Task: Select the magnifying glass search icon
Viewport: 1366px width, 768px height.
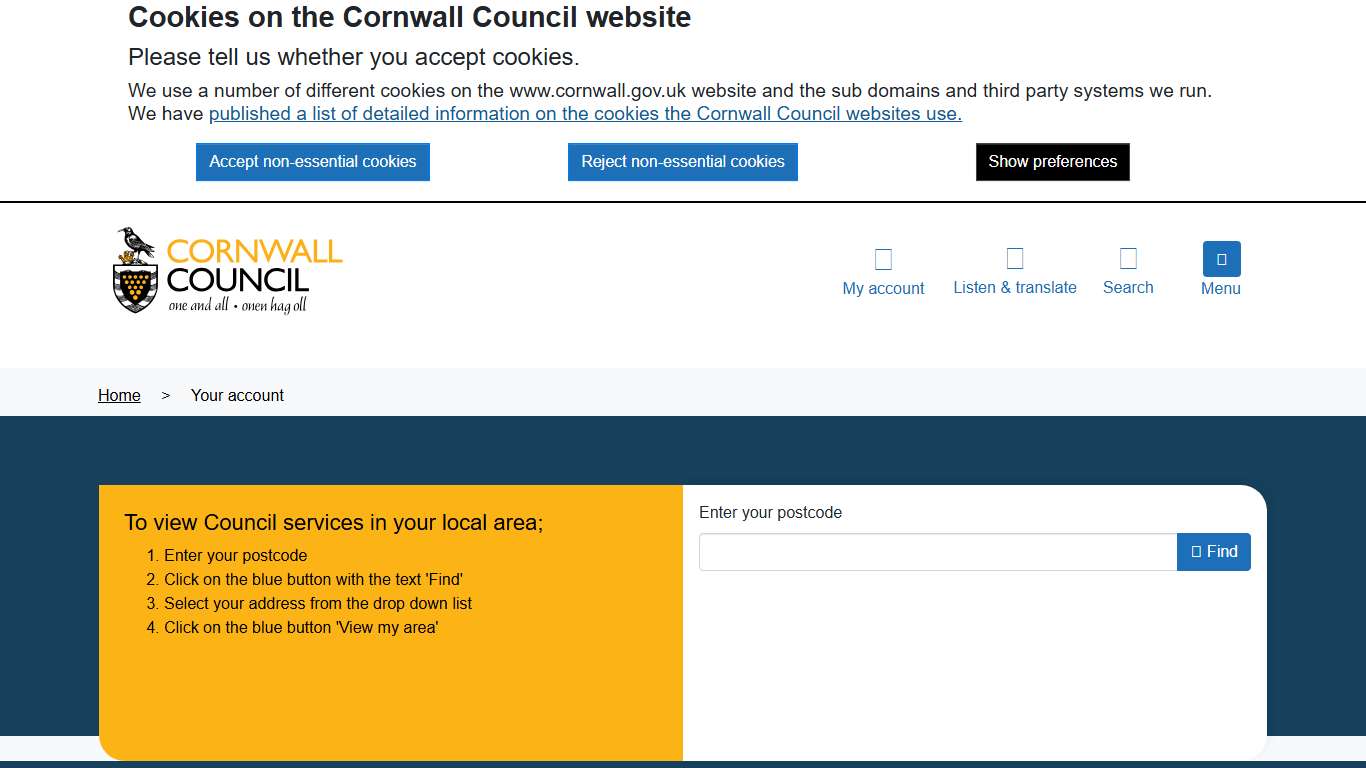Action: pyautogui.click(x=1128, y=258)
